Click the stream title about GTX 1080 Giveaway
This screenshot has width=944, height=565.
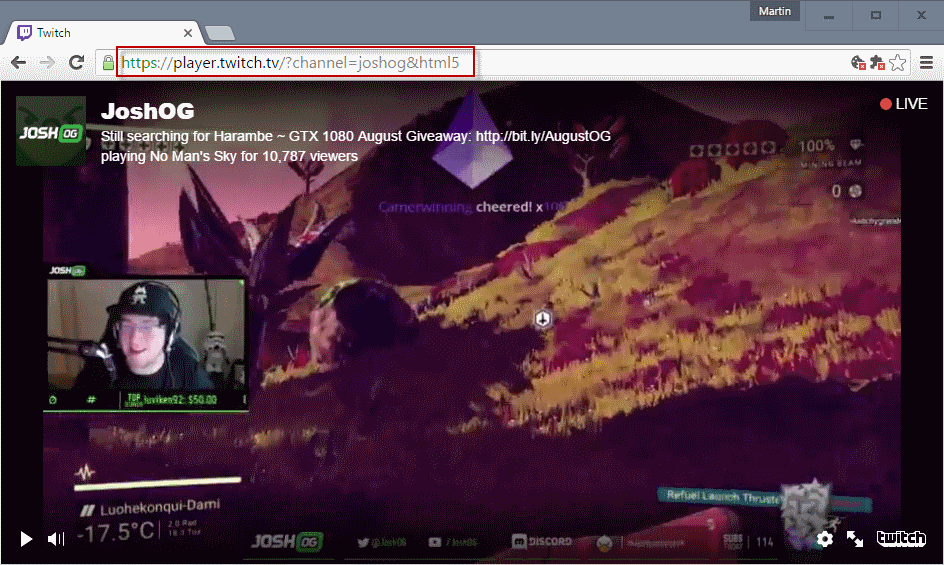(355, 136)
